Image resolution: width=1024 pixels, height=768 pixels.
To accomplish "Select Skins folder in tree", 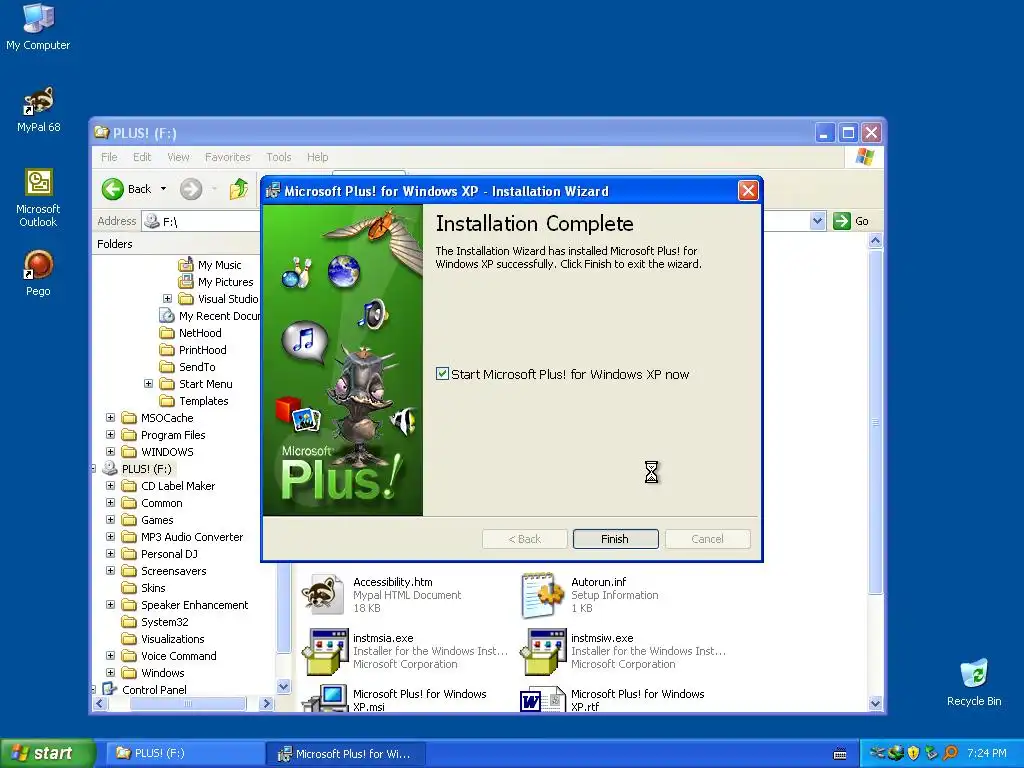I will (153, 587).
